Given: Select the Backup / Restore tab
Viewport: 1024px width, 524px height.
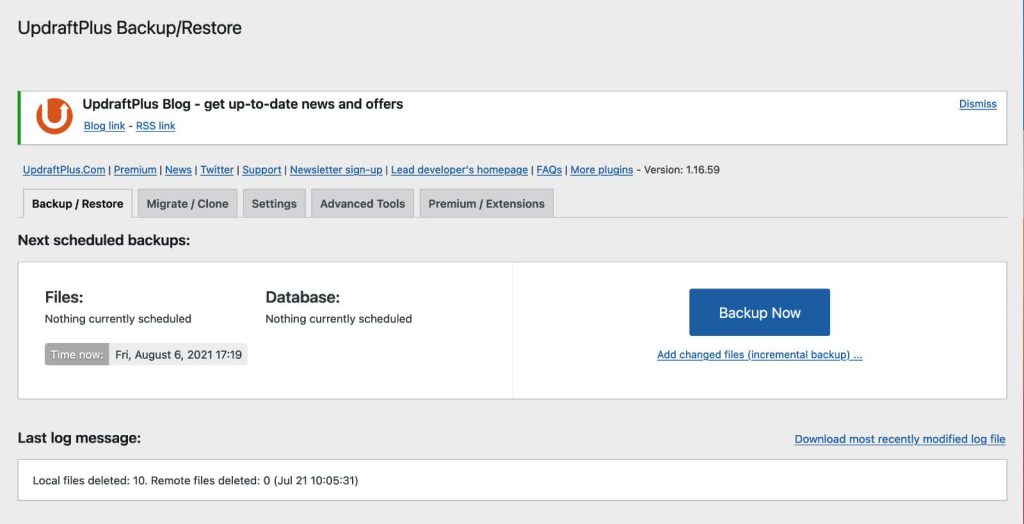Looking at the screenshot, I should (78, 203).
